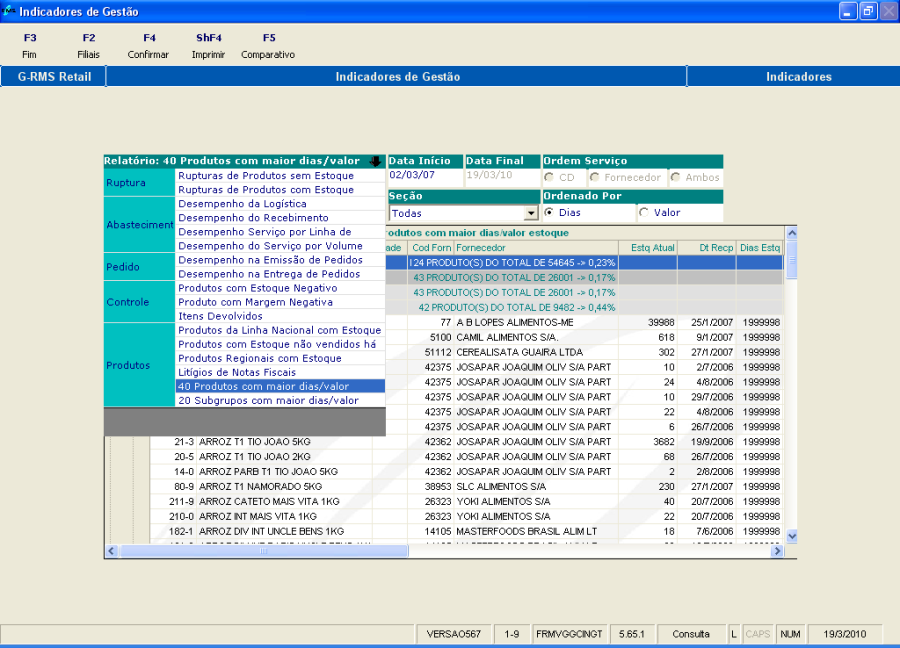The image size is (900, 648).
Task: Click the ShF4 Imprimir print button
Action: coord(208,46)
